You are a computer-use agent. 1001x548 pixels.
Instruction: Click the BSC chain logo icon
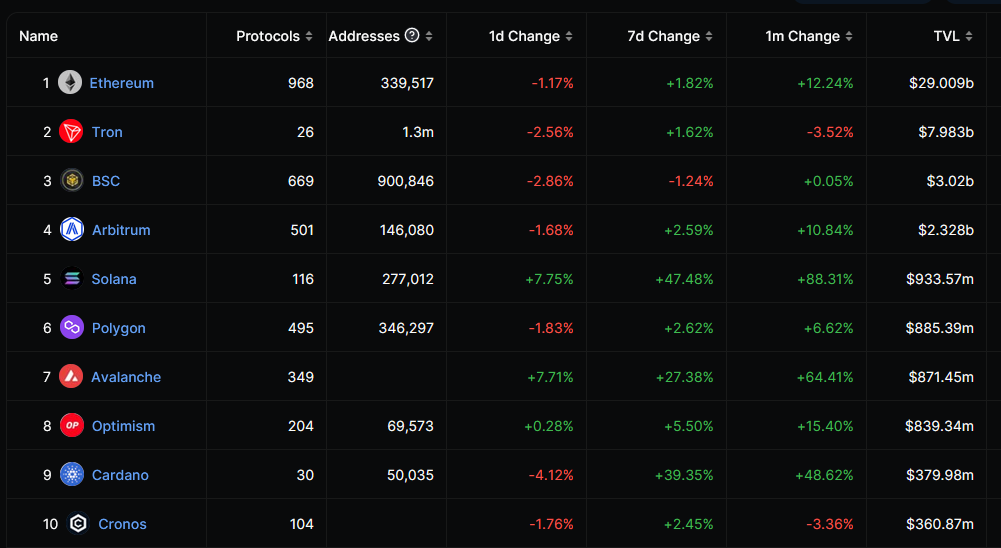tap(72, 181)
